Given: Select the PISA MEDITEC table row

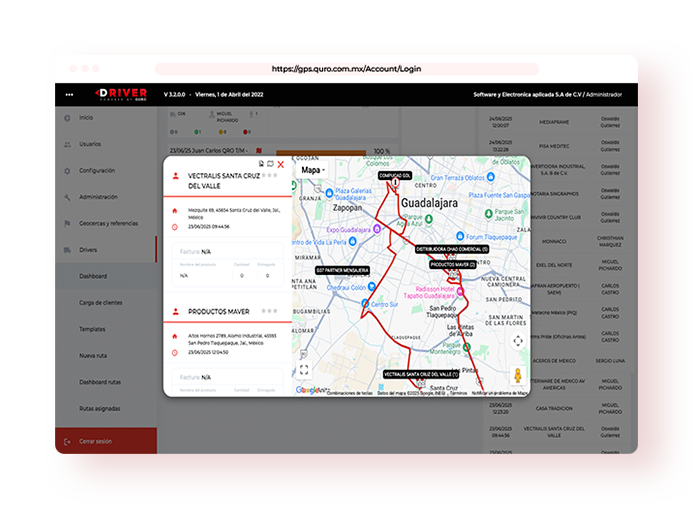Looking at the screenshot, I should coord(557,146).
